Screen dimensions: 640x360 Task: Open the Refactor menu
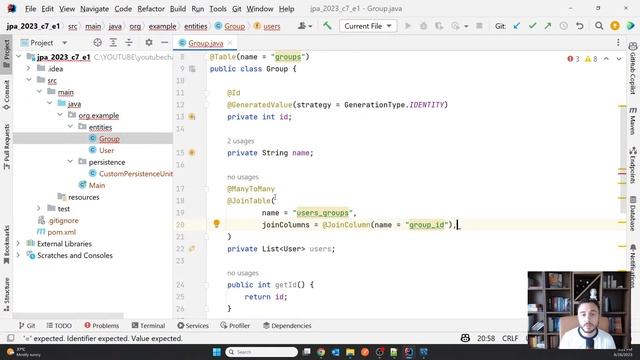pos(151,9)
